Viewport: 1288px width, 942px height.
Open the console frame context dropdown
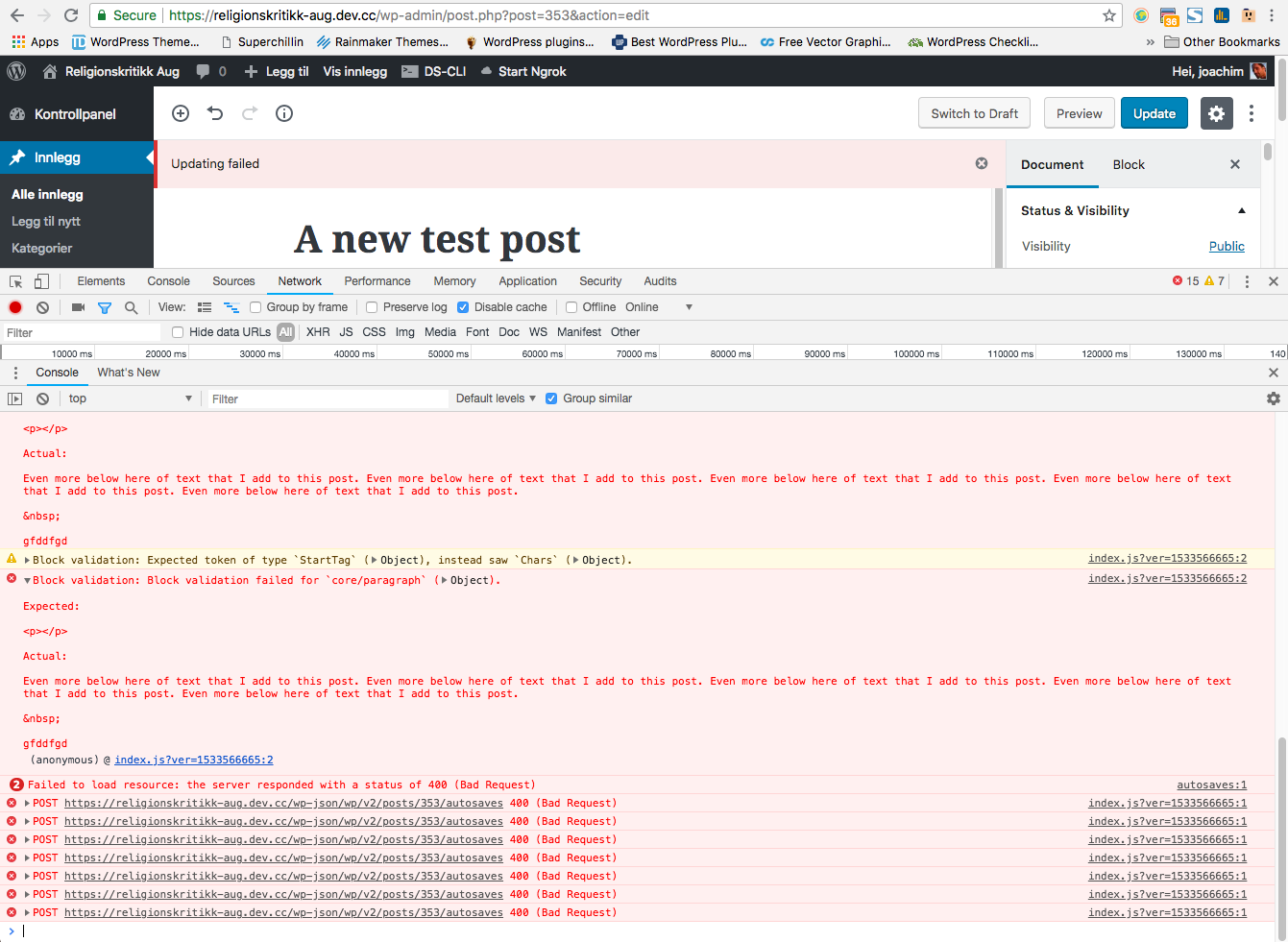pyautogui.click(x=130, y=398)
